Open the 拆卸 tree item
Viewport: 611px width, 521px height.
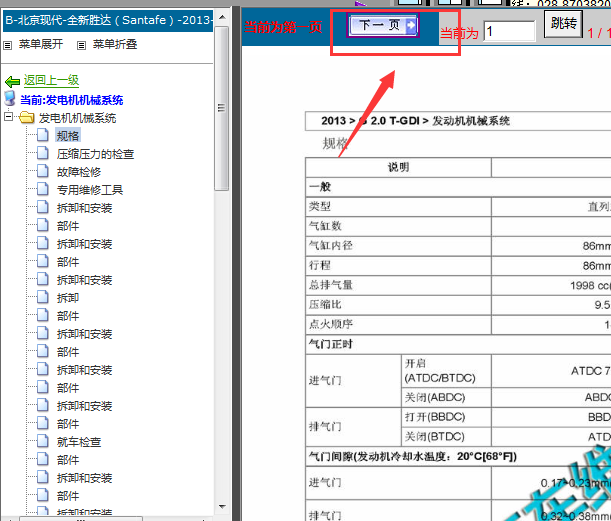tap(68, 298)
